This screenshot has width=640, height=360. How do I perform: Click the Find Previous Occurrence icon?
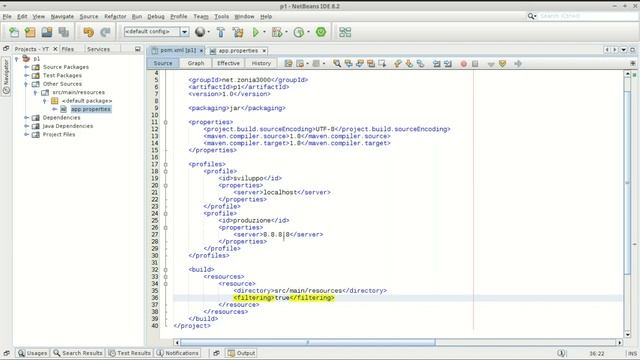348,64
